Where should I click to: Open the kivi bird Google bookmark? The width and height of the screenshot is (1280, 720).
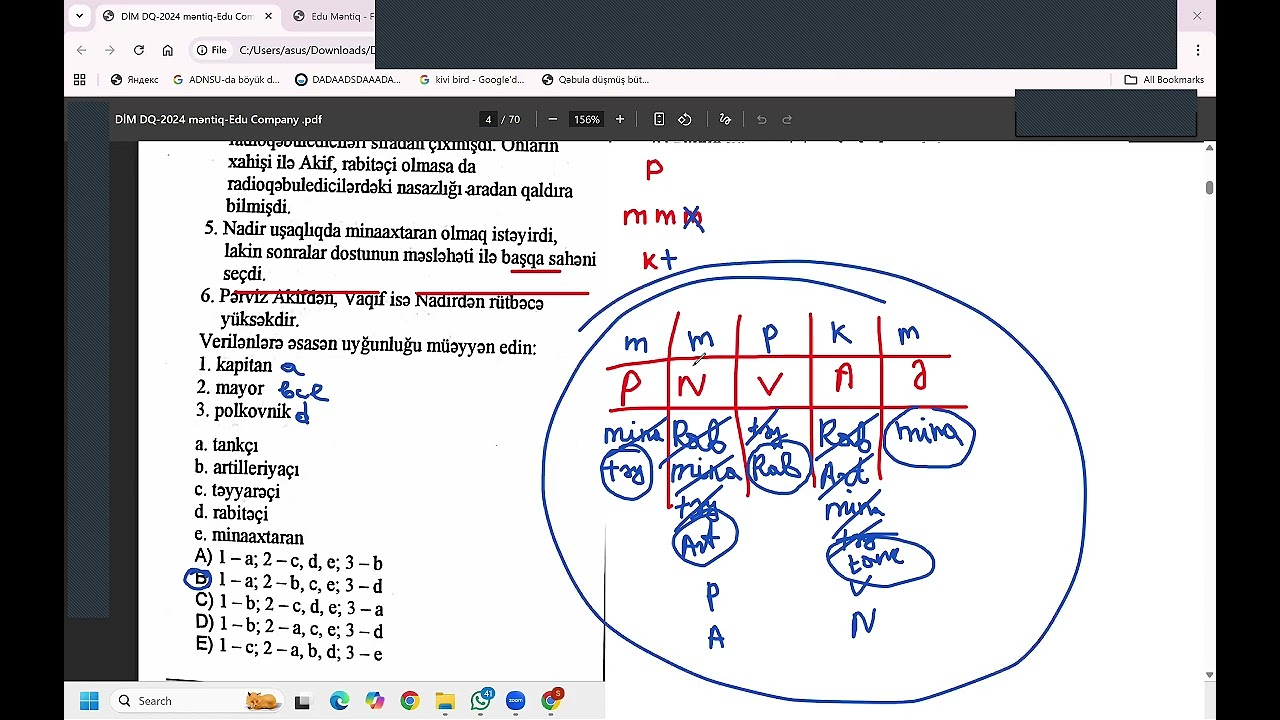pyautogui.click(x=471, y=79)
